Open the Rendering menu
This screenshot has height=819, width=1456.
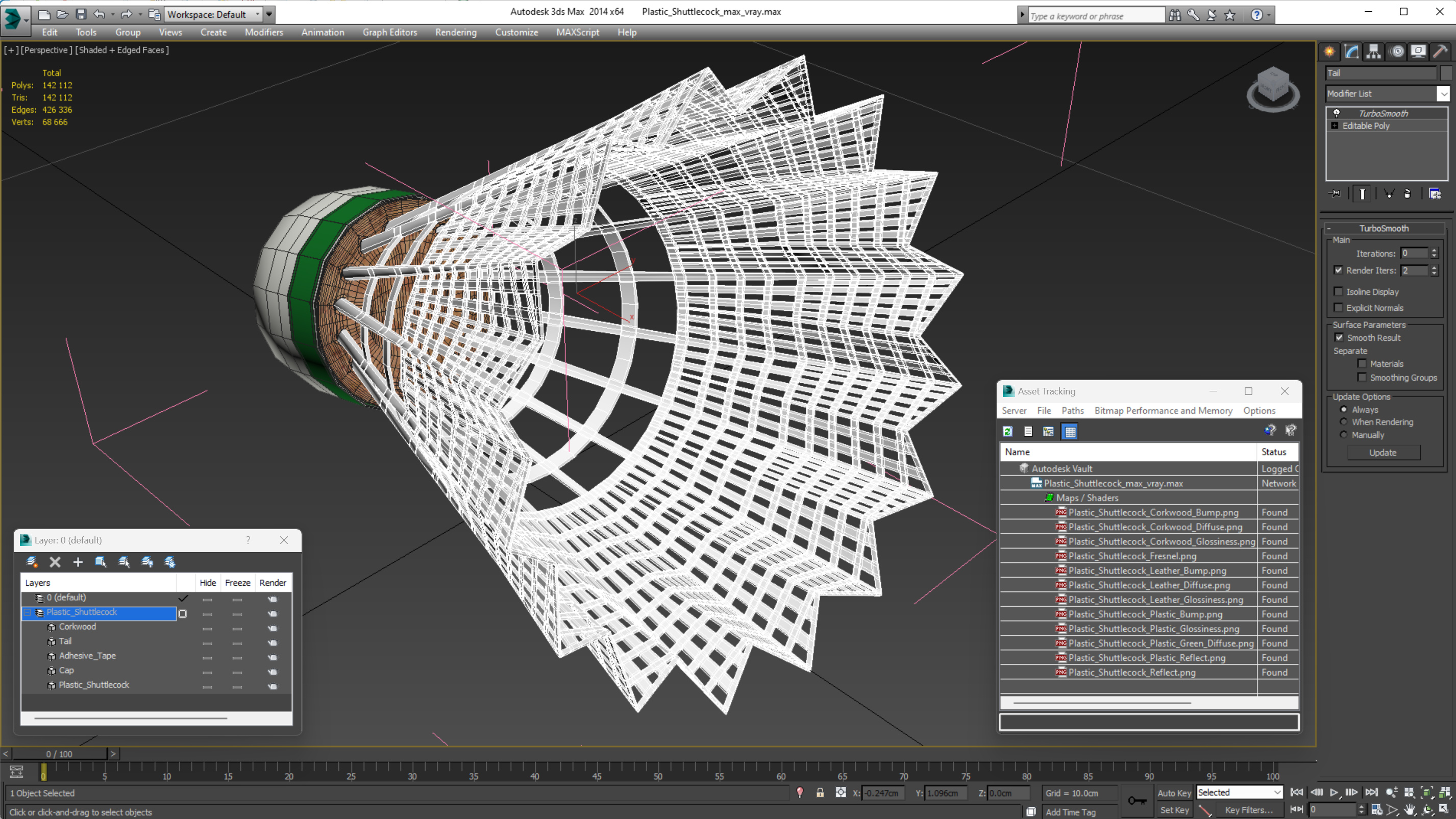(456, 32)
